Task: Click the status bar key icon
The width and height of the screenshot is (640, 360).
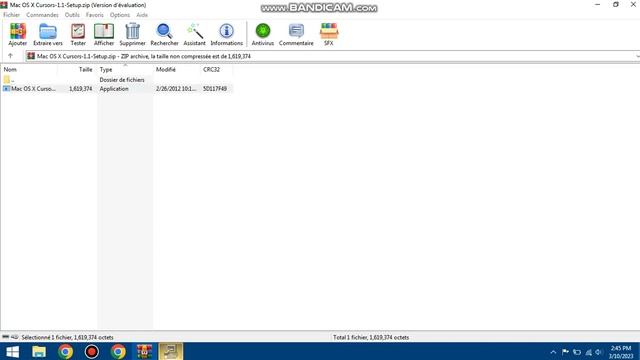Action: pos(15,337)
